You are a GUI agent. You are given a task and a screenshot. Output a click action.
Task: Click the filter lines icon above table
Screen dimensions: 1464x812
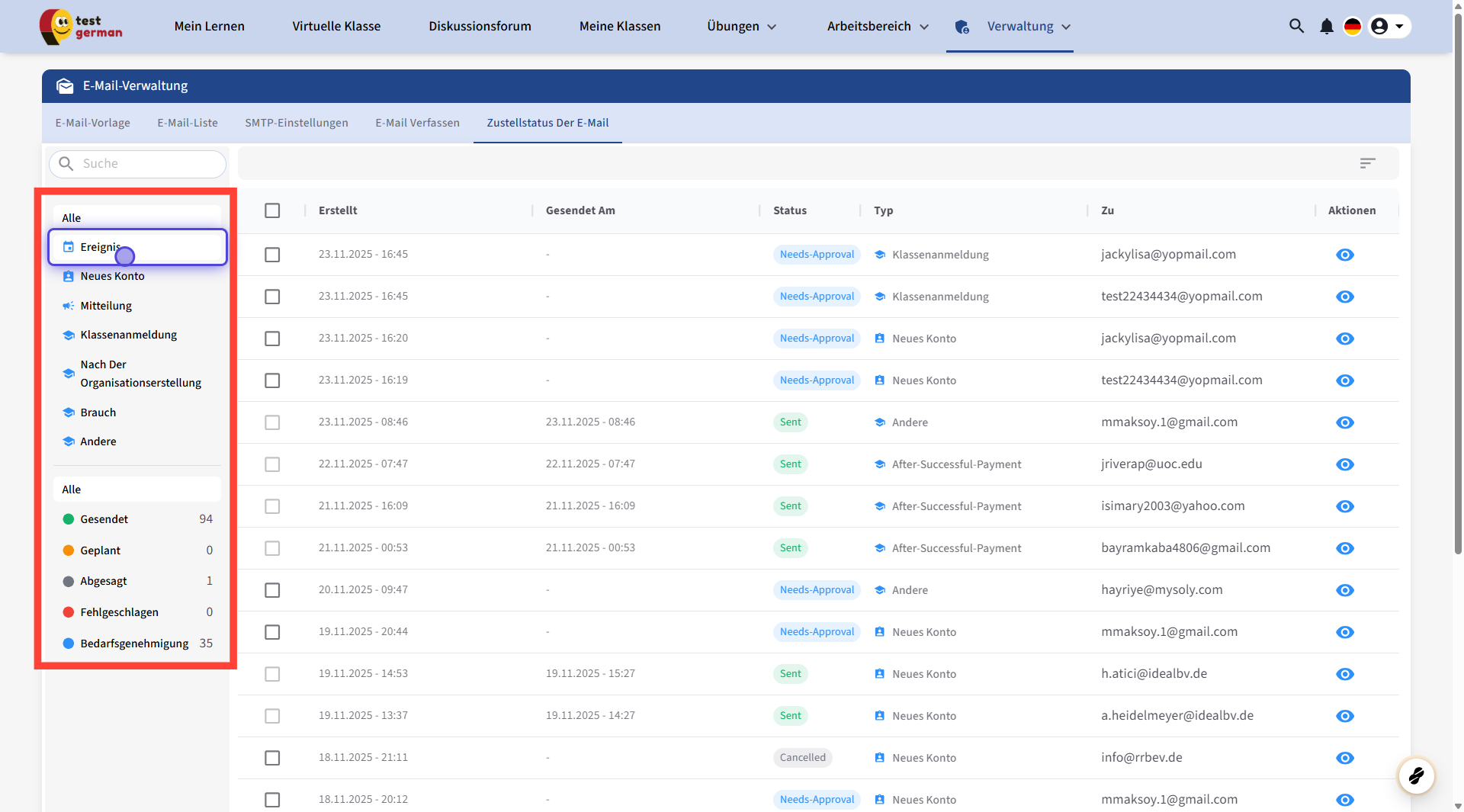click(x=1367, y=163)
